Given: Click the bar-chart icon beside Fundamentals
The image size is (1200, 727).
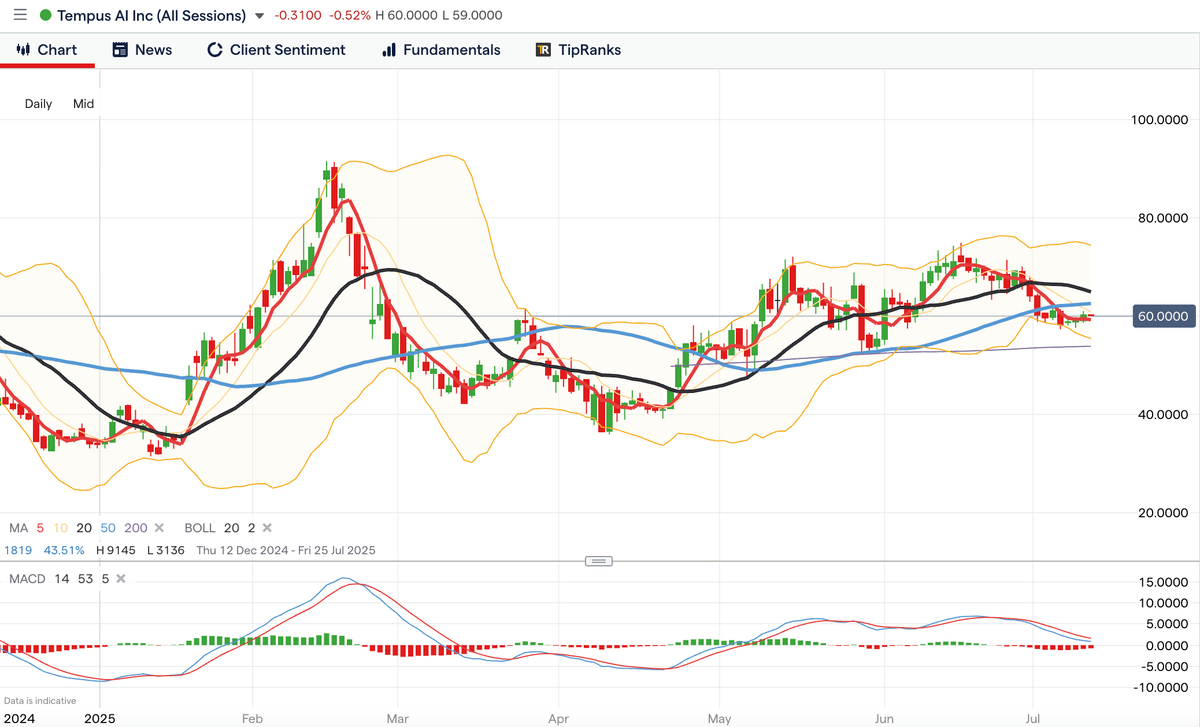Looking at the screenshot, I should click(x=389, y=50).
